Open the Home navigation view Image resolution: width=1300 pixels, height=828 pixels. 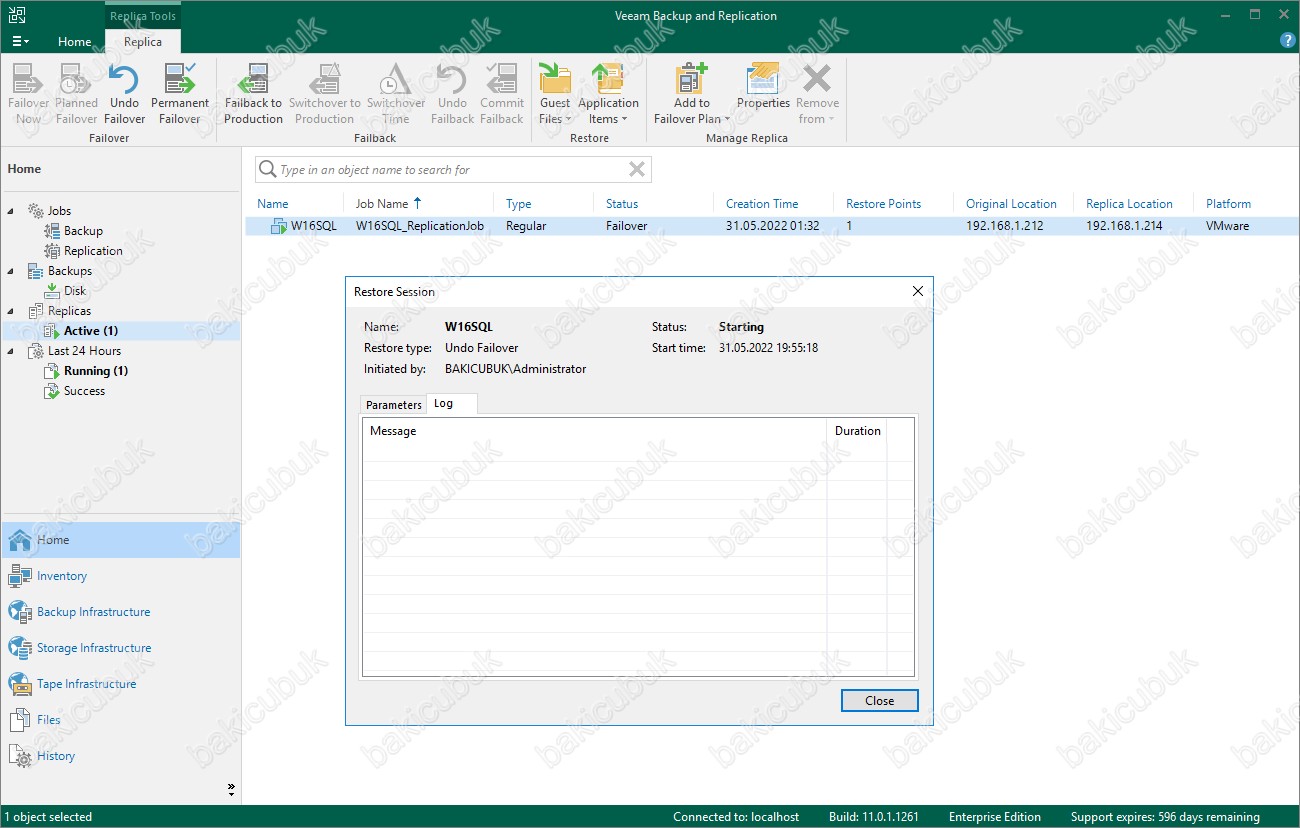[120, 540]
